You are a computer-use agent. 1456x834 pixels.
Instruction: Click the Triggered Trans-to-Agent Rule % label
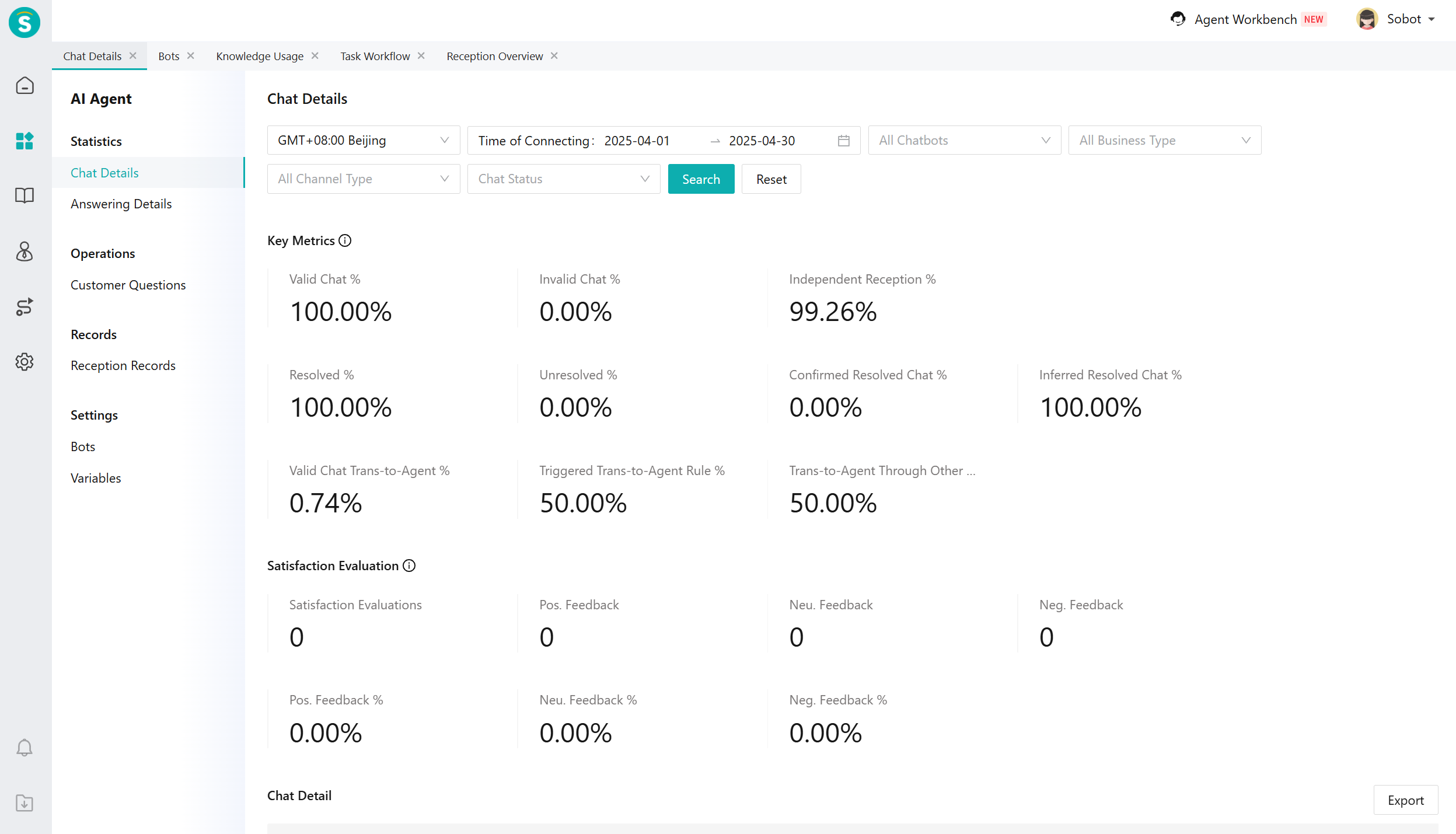(631, 470)
